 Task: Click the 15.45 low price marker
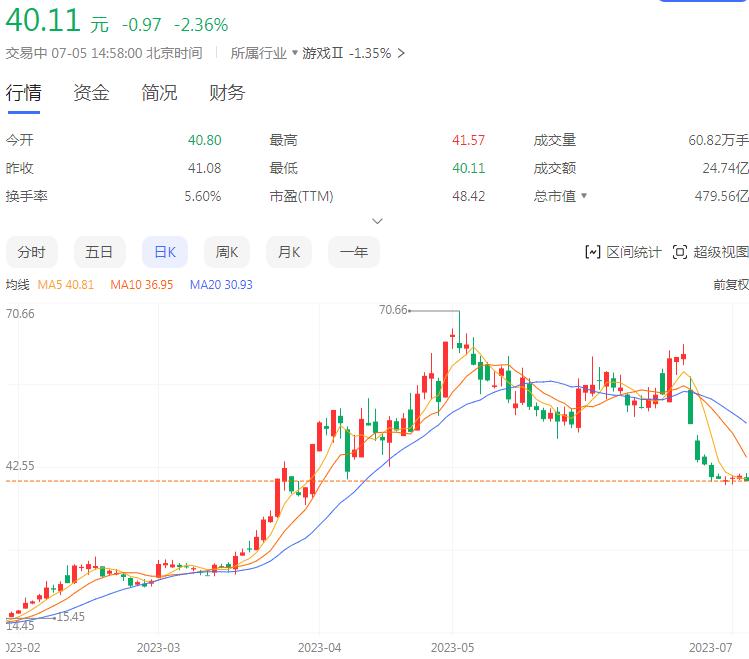(x=71, y=616)
